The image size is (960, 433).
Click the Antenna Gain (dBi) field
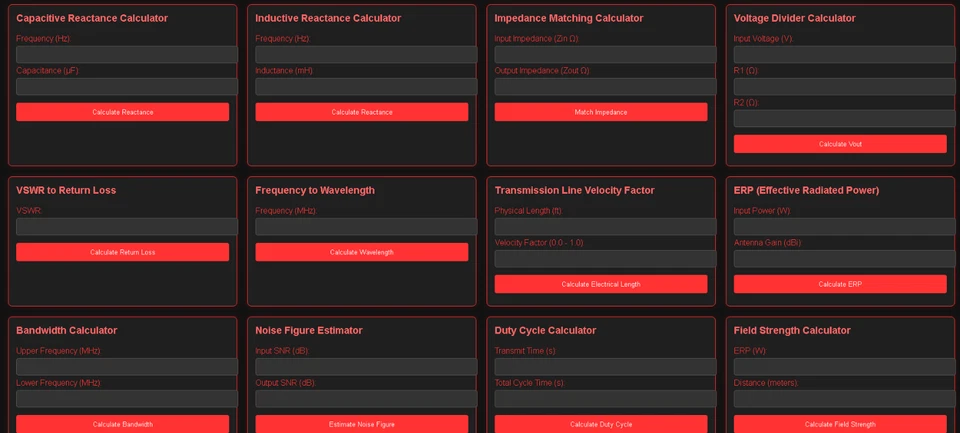click(x=845, y=258)
